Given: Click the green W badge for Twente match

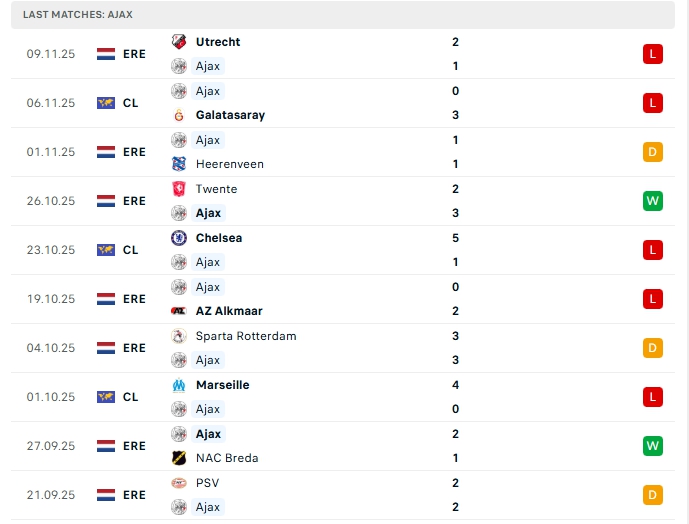Looking at the screenshot, I should point(653,201).
